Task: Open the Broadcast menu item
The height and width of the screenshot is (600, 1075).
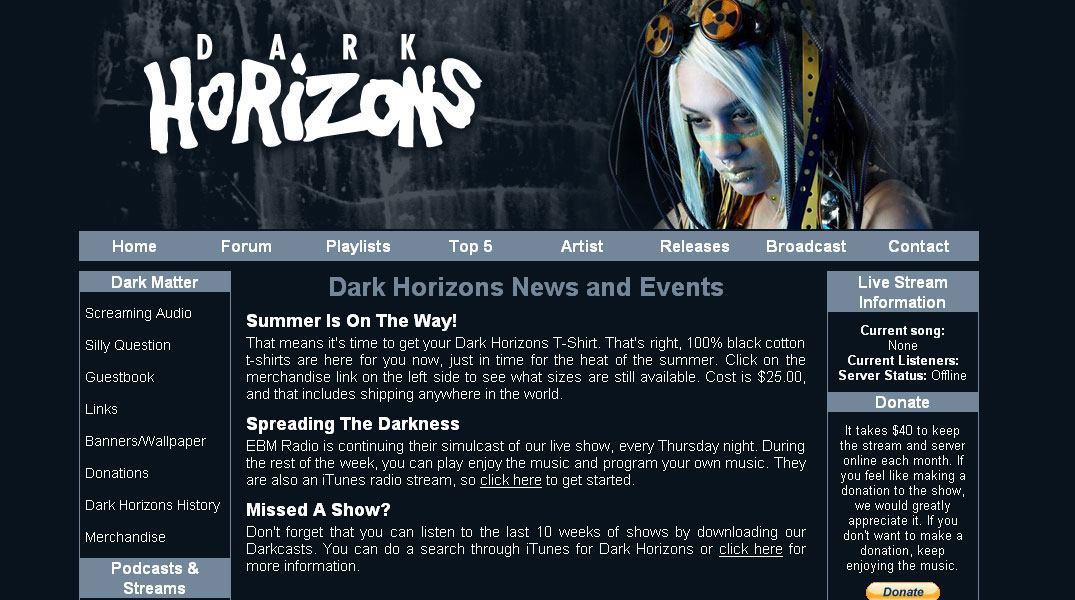Action: click(x=806, y=246)
